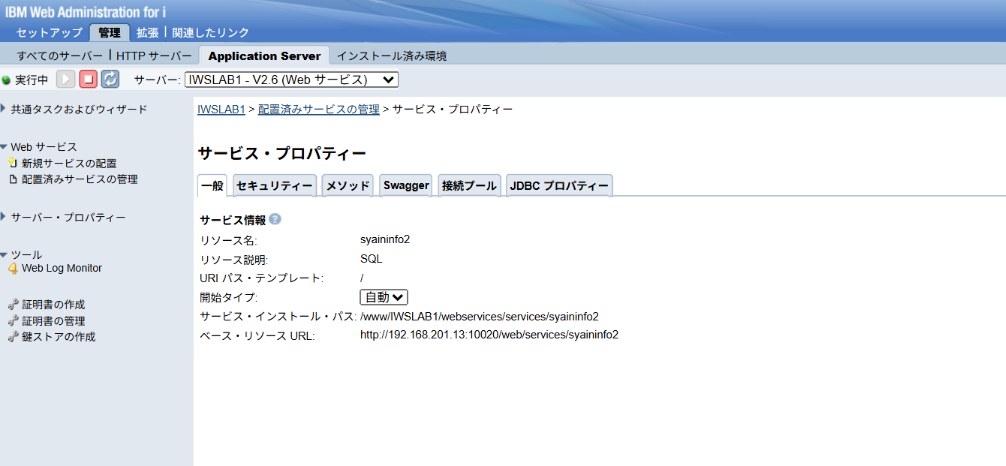Follow the IWSLAB1 breadcrumb link
The image size is (1006, 466).
(221, 109)
